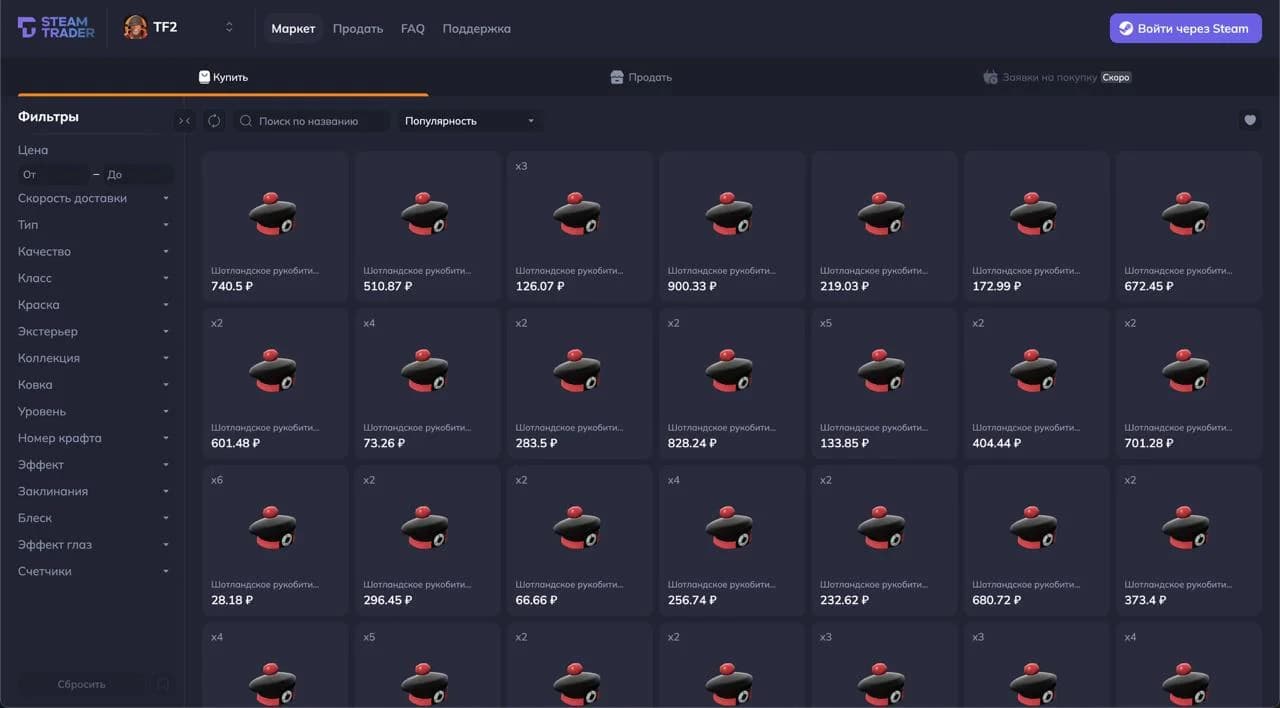Open the item priced 133.85 ₽
Viewport: 1280px width, 708px height.
[884, 384]
